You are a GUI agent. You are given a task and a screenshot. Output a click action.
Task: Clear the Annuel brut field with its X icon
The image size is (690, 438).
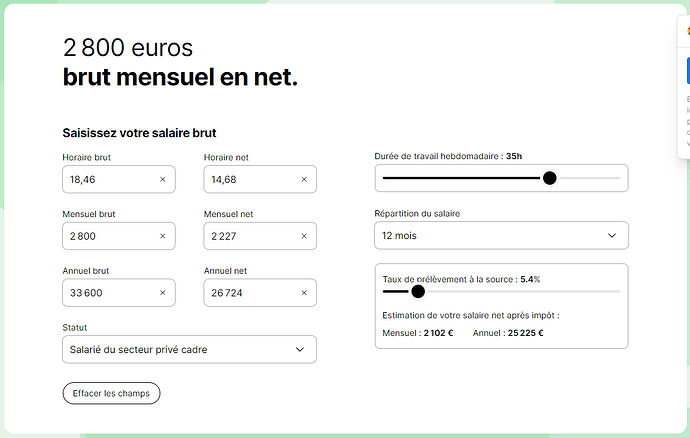pyautogui.click(x=162, y=293)
